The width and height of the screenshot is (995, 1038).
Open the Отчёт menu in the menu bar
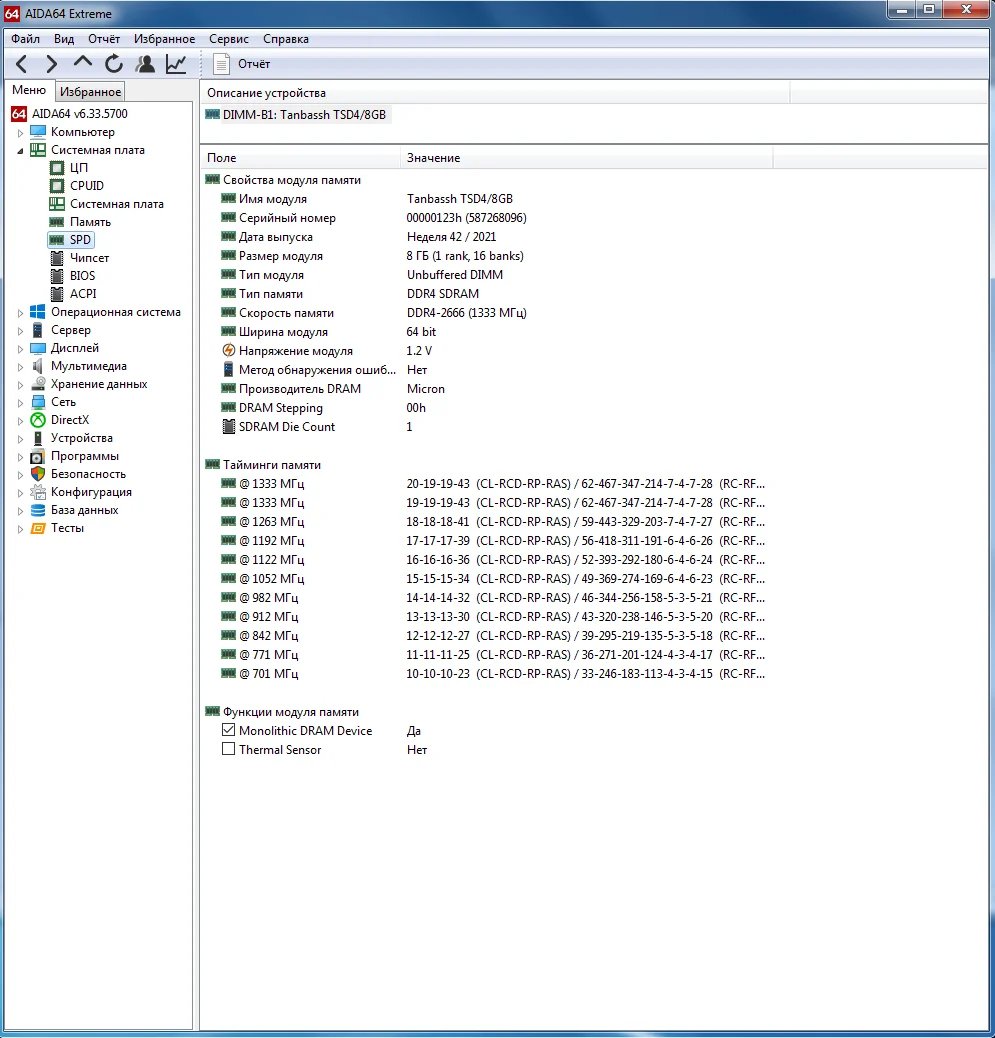[x=104, y=39]
